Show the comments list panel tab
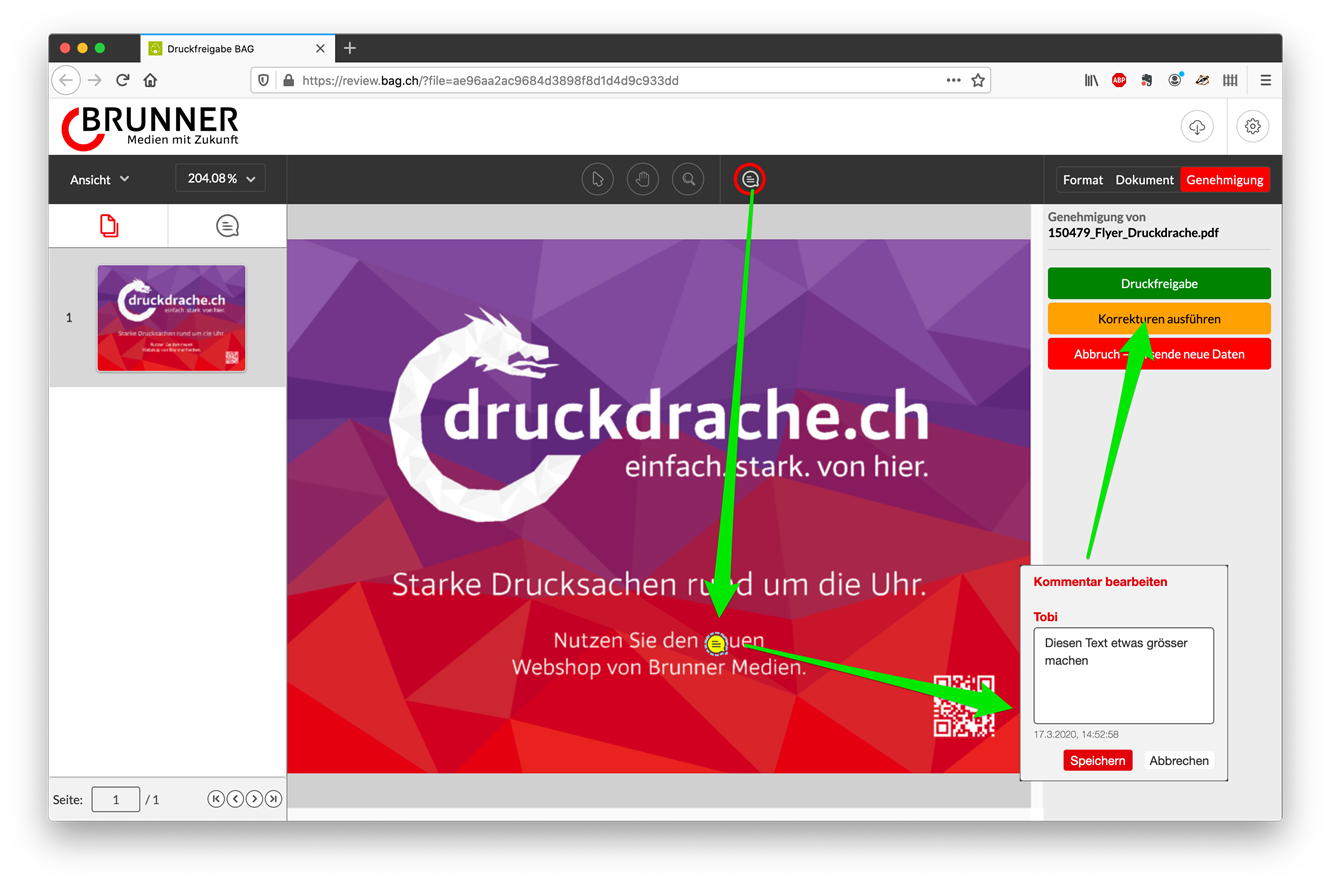This screenshot has width=1331, height=886. [x=228, y=227]
